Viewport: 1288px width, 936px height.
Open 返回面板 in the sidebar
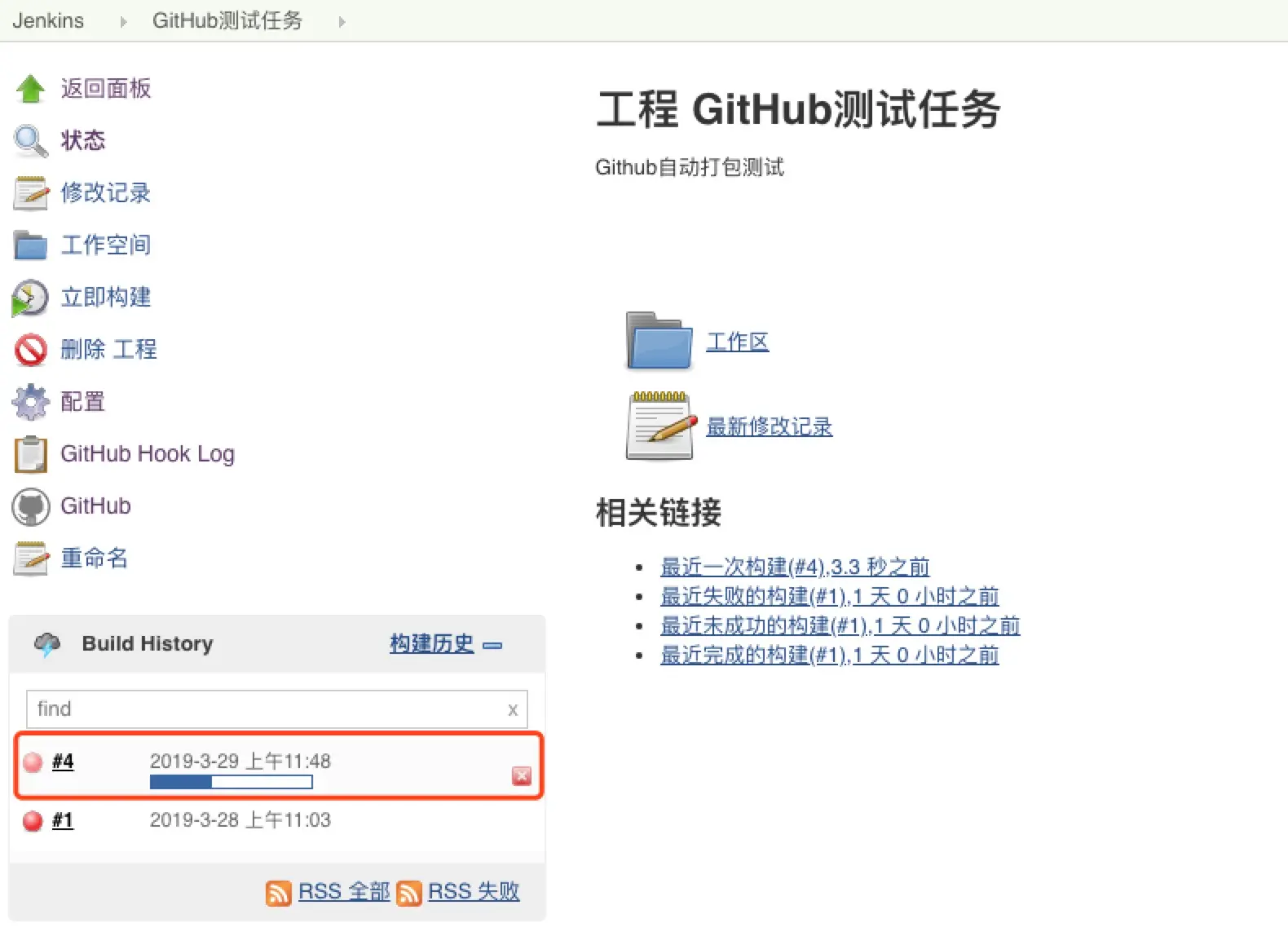[x=106, y=88]
